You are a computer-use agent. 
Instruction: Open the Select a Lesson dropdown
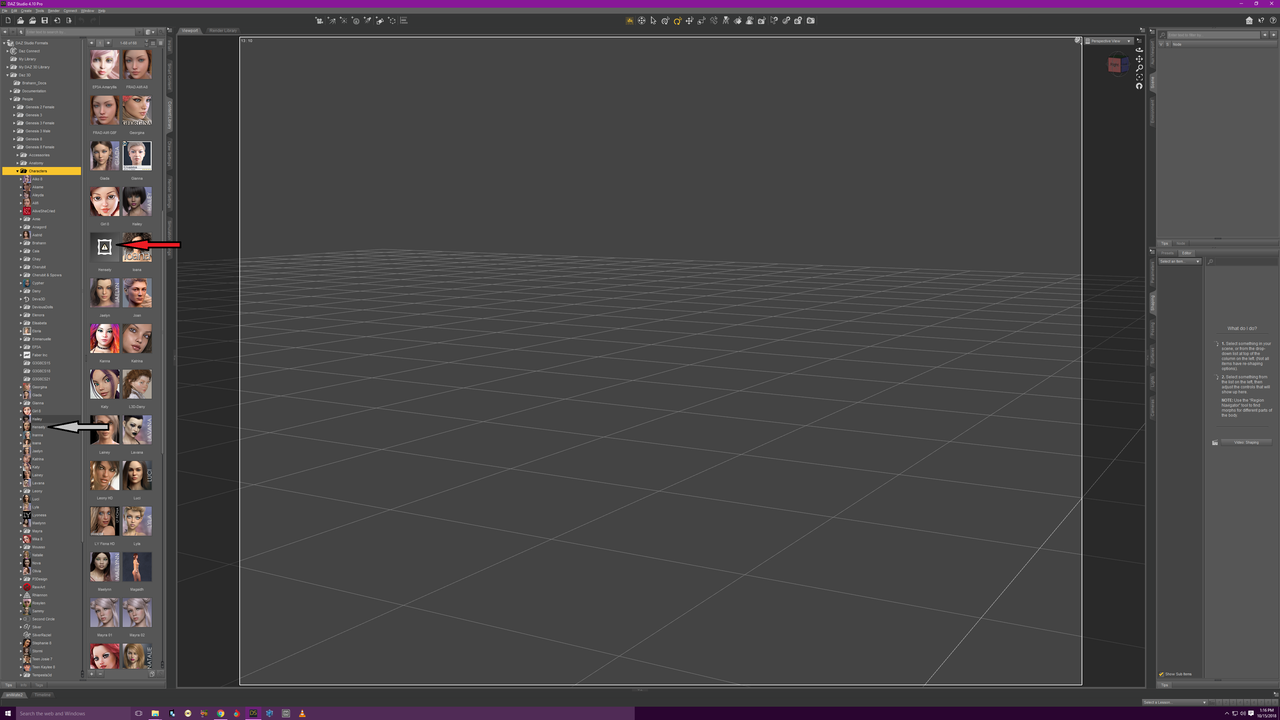coord(1174,702)
